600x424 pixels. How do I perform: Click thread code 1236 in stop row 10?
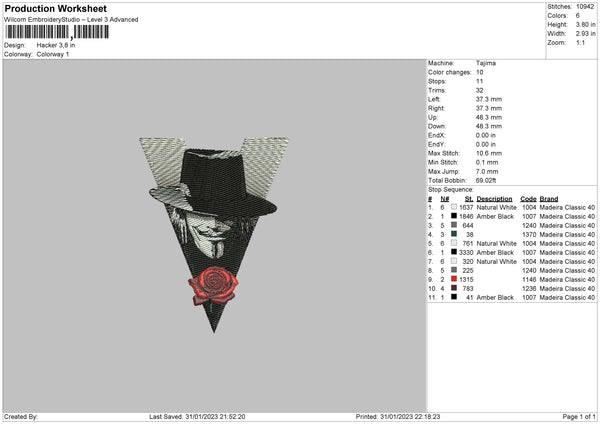[529, 289]
